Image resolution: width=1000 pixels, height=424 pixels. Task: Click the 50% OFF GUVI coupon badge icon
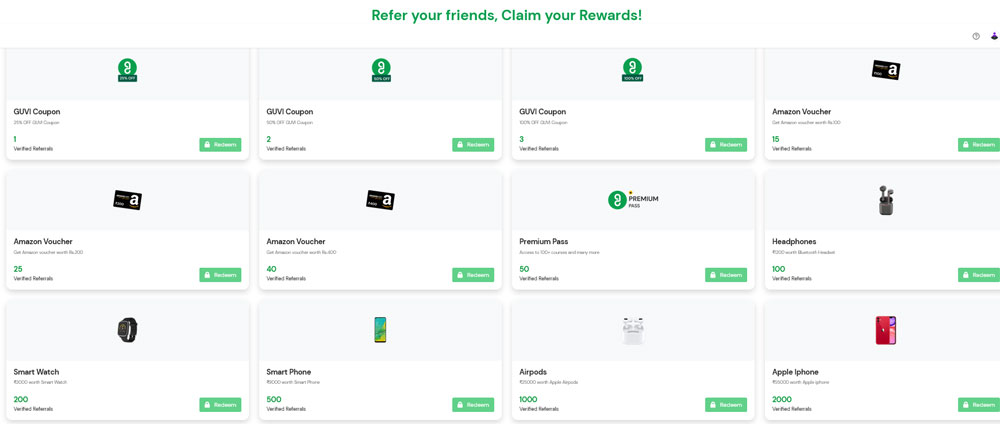coord(381,69)
